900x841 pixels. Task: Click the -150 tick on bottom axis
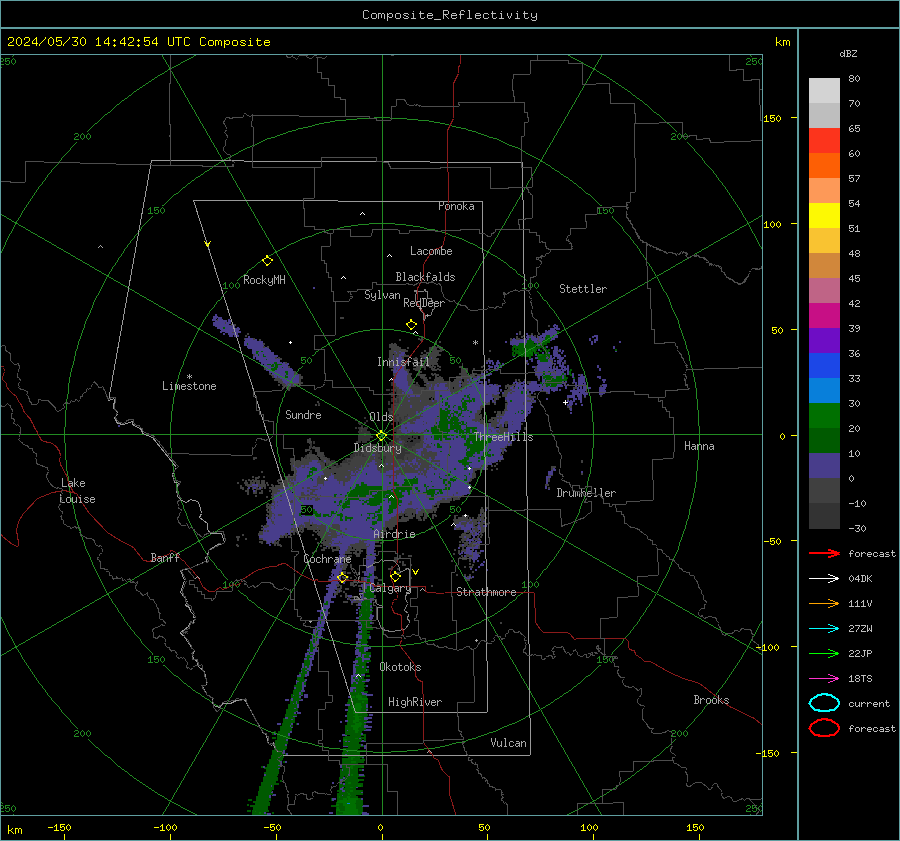(59, 827)
